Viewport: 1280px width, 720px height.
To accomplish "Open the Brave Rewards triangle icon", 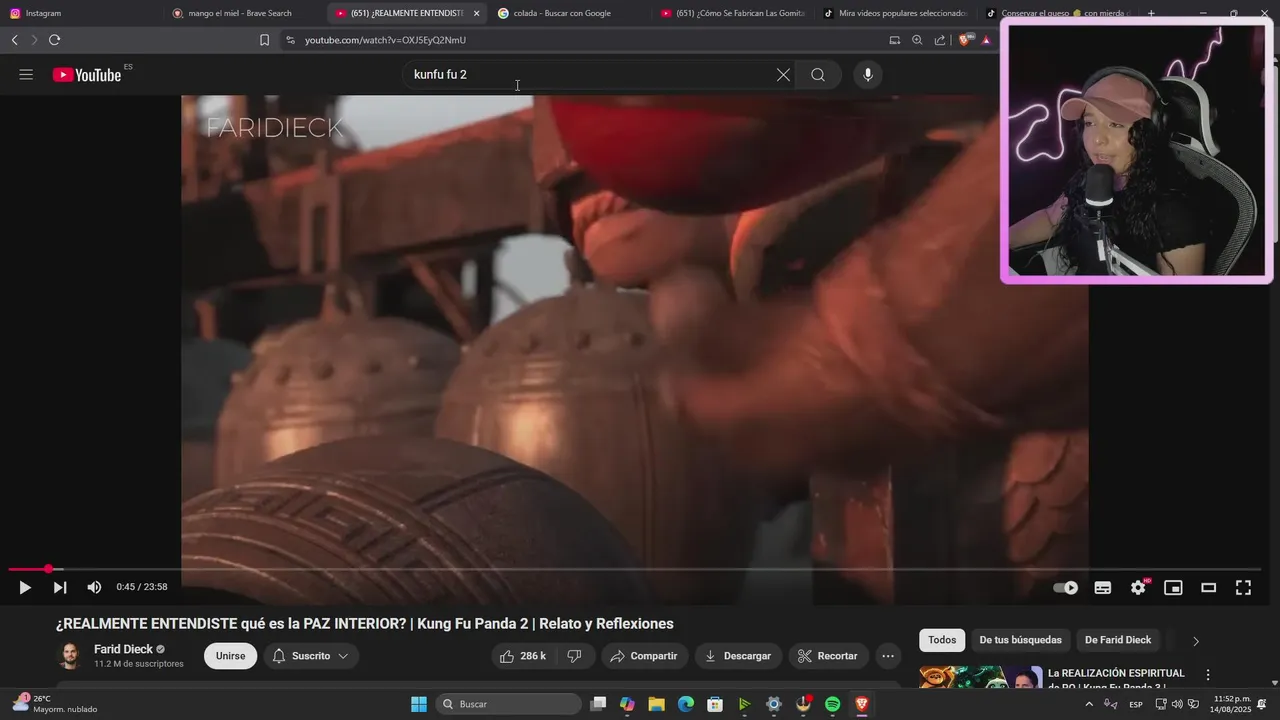I will tap(987, 40).
